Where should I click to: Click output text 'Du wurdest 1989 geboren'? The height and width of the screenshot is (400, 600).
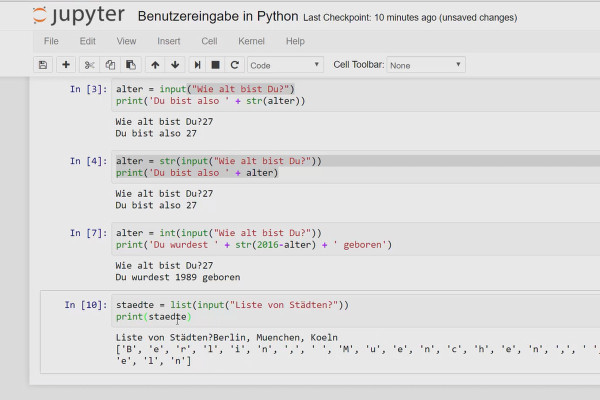coord(178,277)
